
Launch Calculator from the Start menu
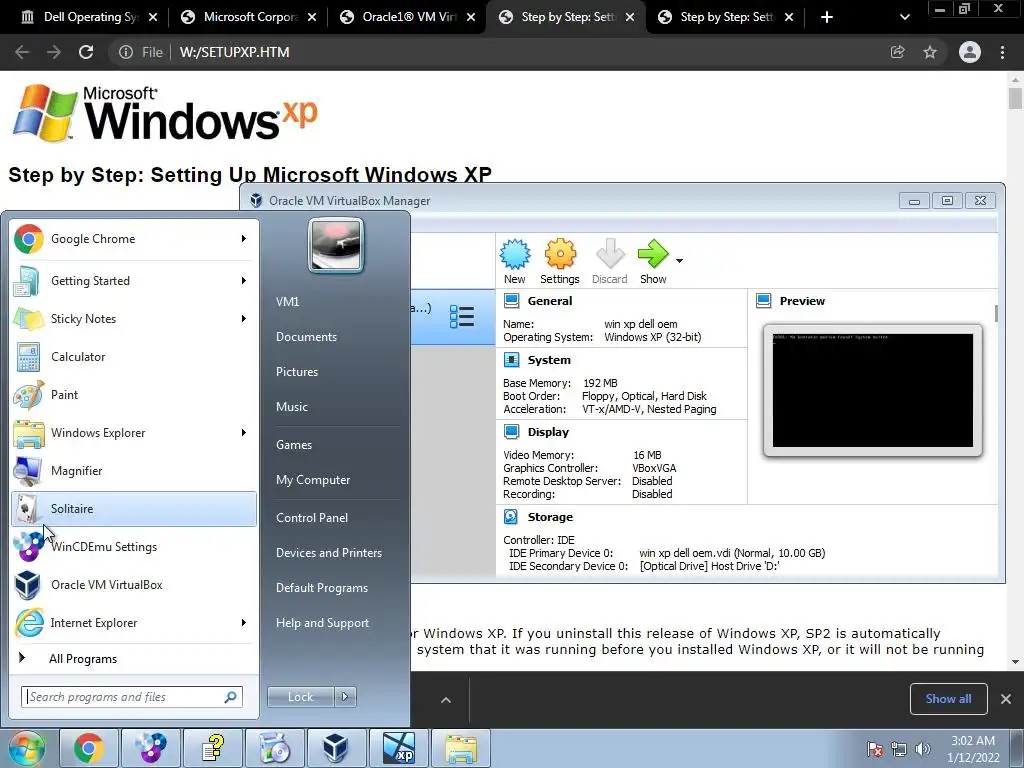(133, 357)
